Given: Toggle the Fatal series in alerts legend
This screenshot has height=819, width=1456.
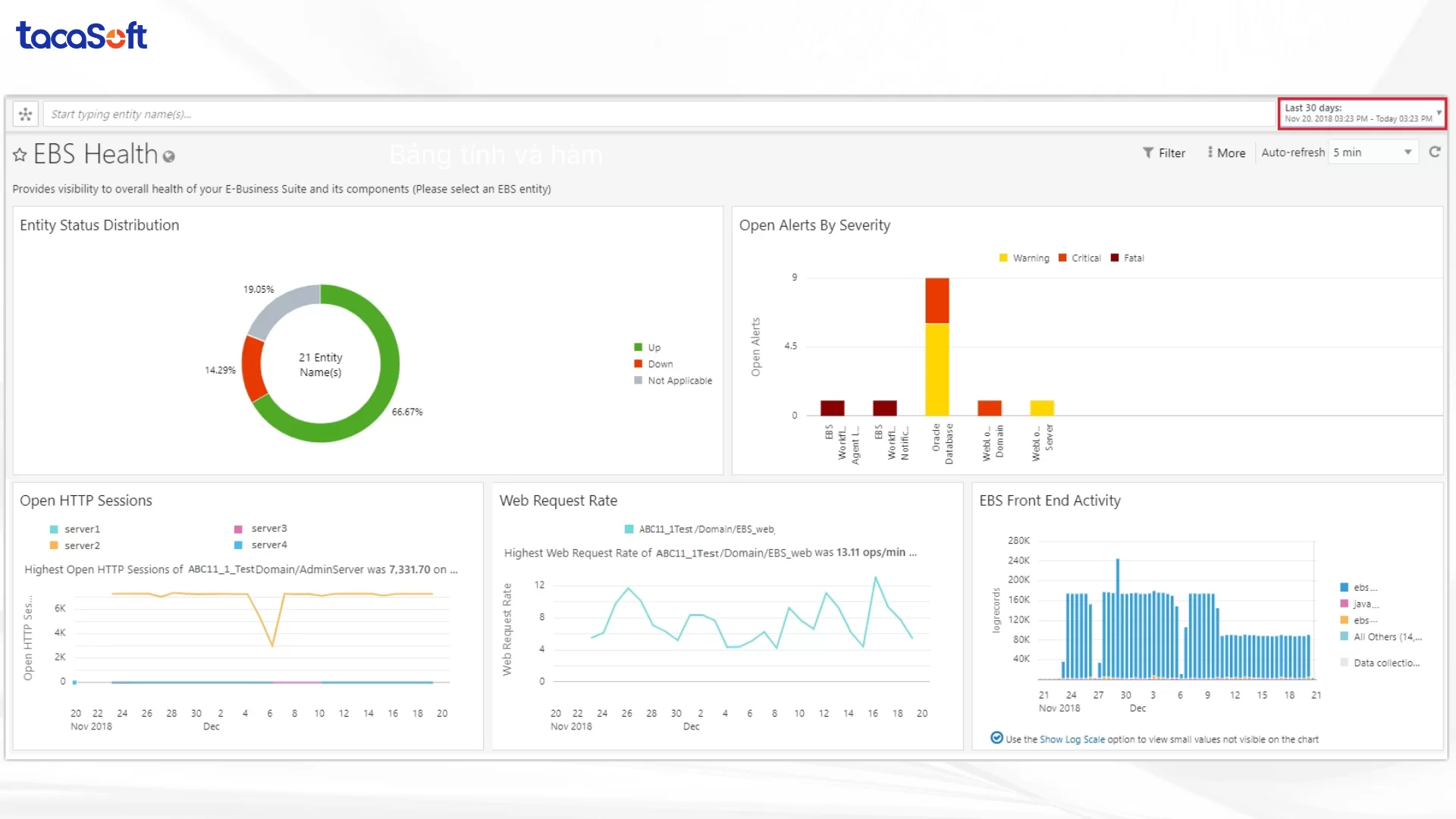Looking at the screenshot, I should pos(1127,258).
